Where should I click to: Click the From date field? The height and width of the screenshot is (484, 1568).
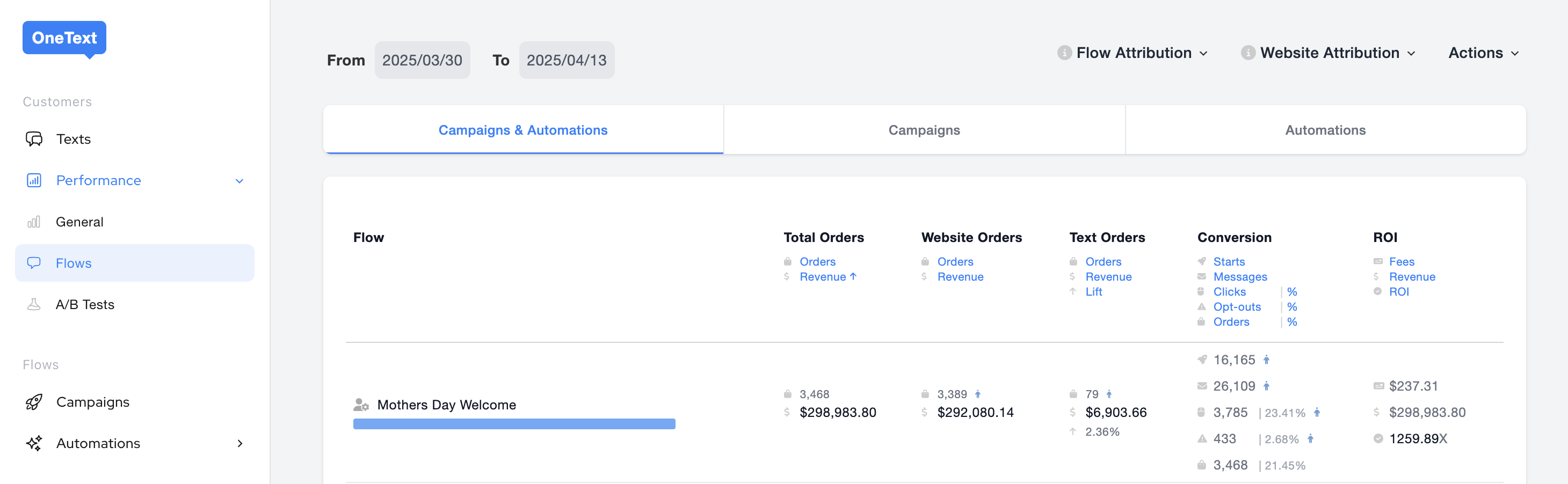[422, 60]
